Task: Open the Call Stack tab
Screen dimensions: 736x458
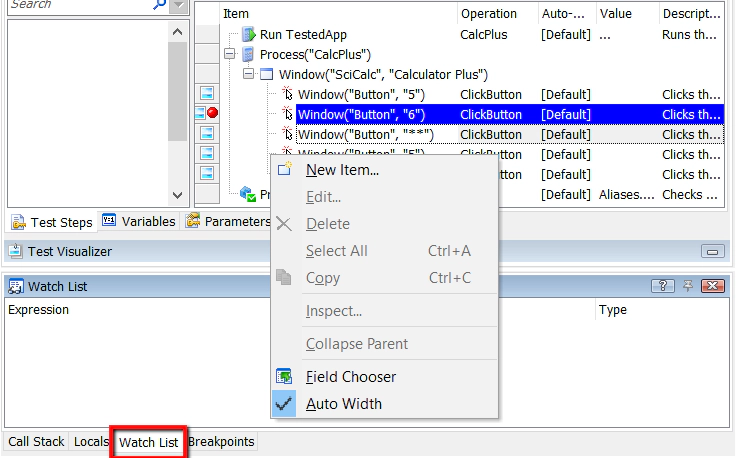Action: click(36, 442)
